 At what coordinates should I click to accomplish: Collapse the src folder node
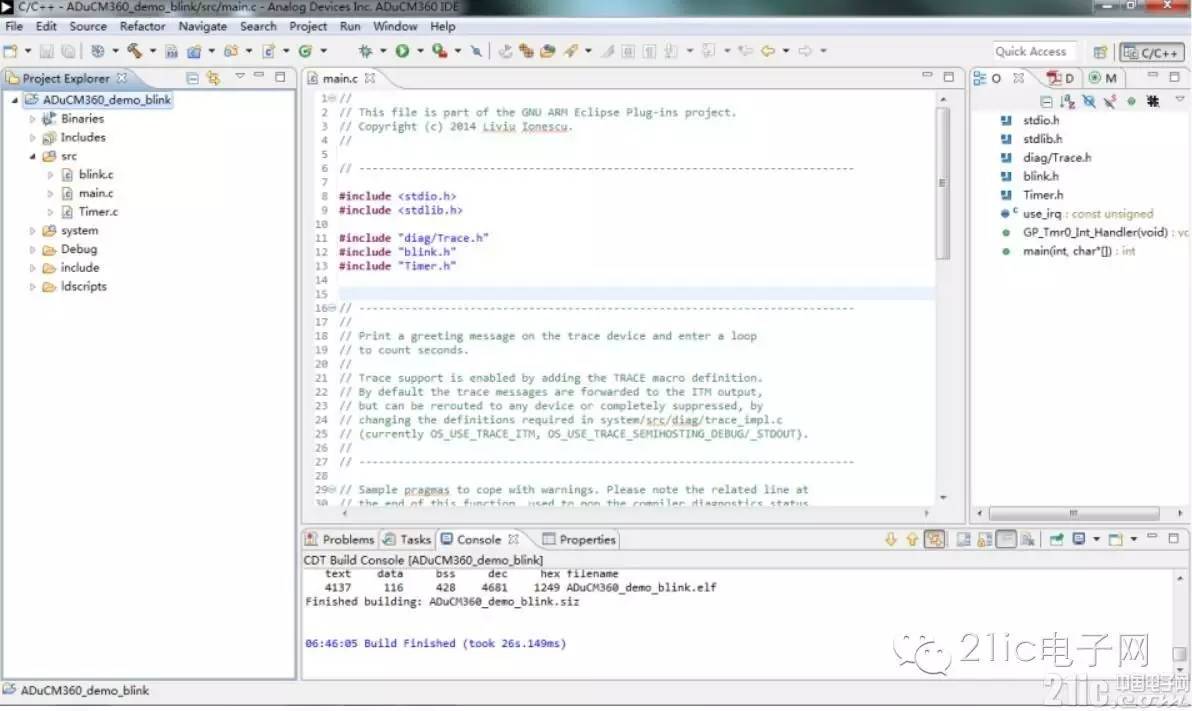pos(33,156)
